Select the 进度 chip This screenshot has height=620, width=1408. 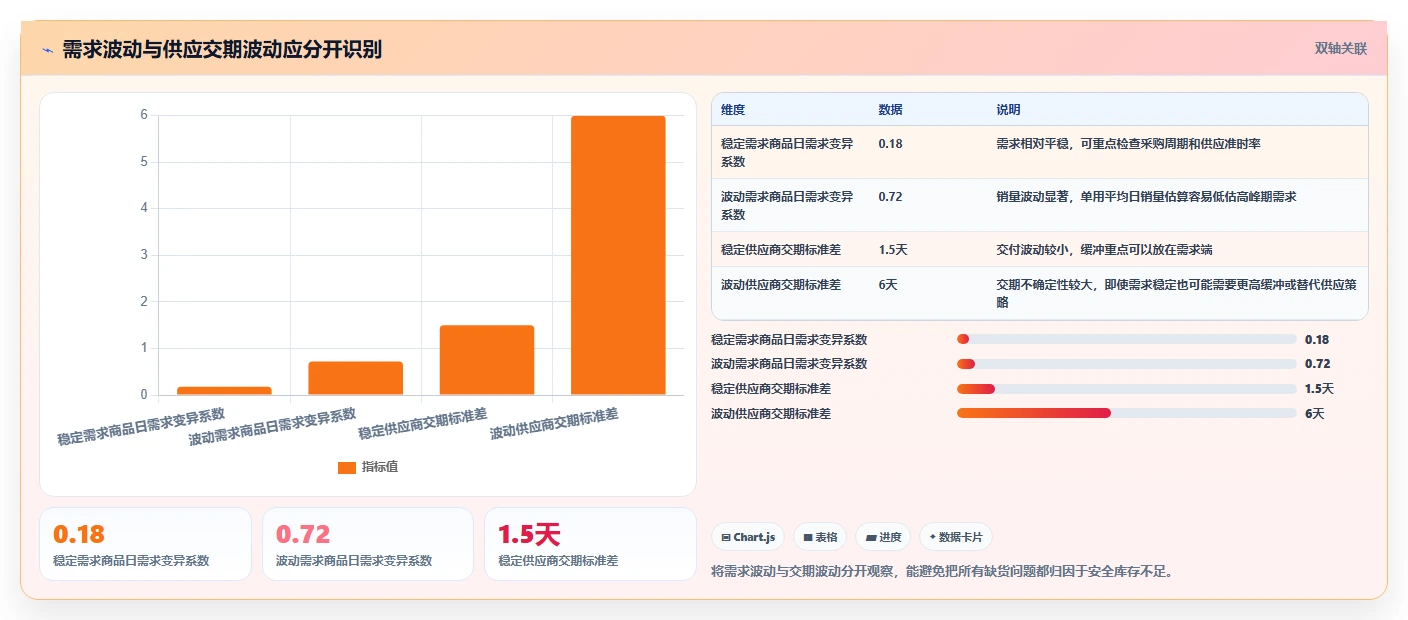coord(883,537)
